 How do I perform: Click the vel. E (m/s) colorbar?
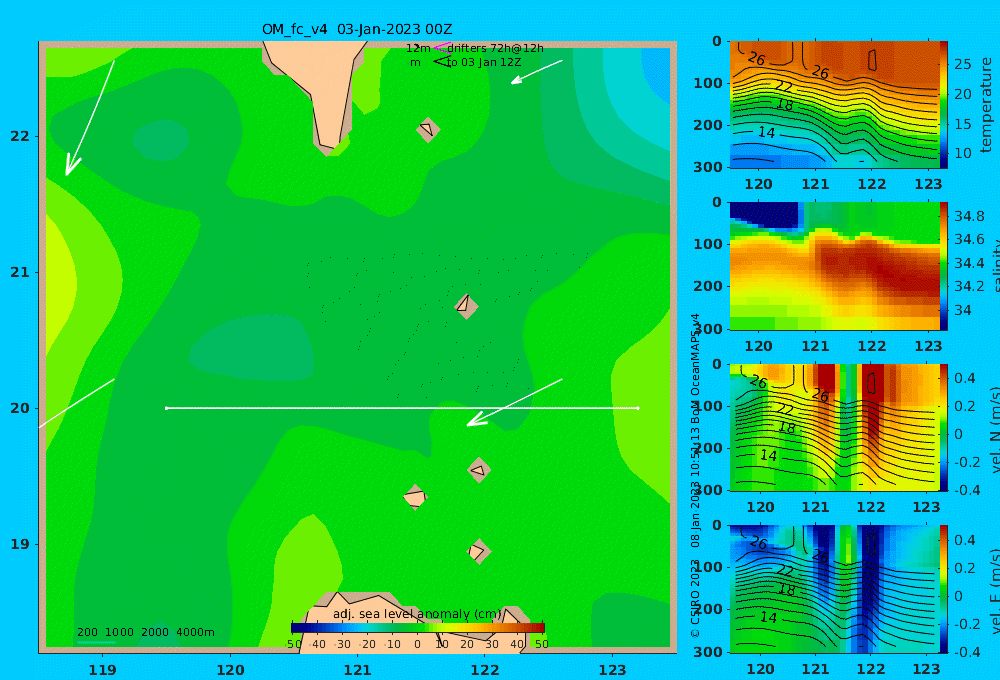(x=944, y=589)
